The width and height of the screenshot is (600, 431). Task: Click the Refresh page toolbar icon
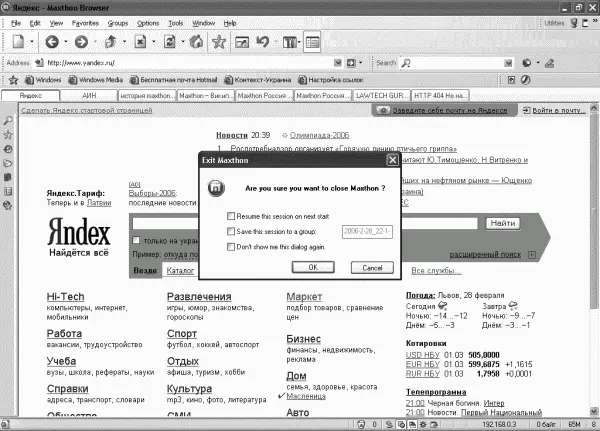tap(170, 42)
